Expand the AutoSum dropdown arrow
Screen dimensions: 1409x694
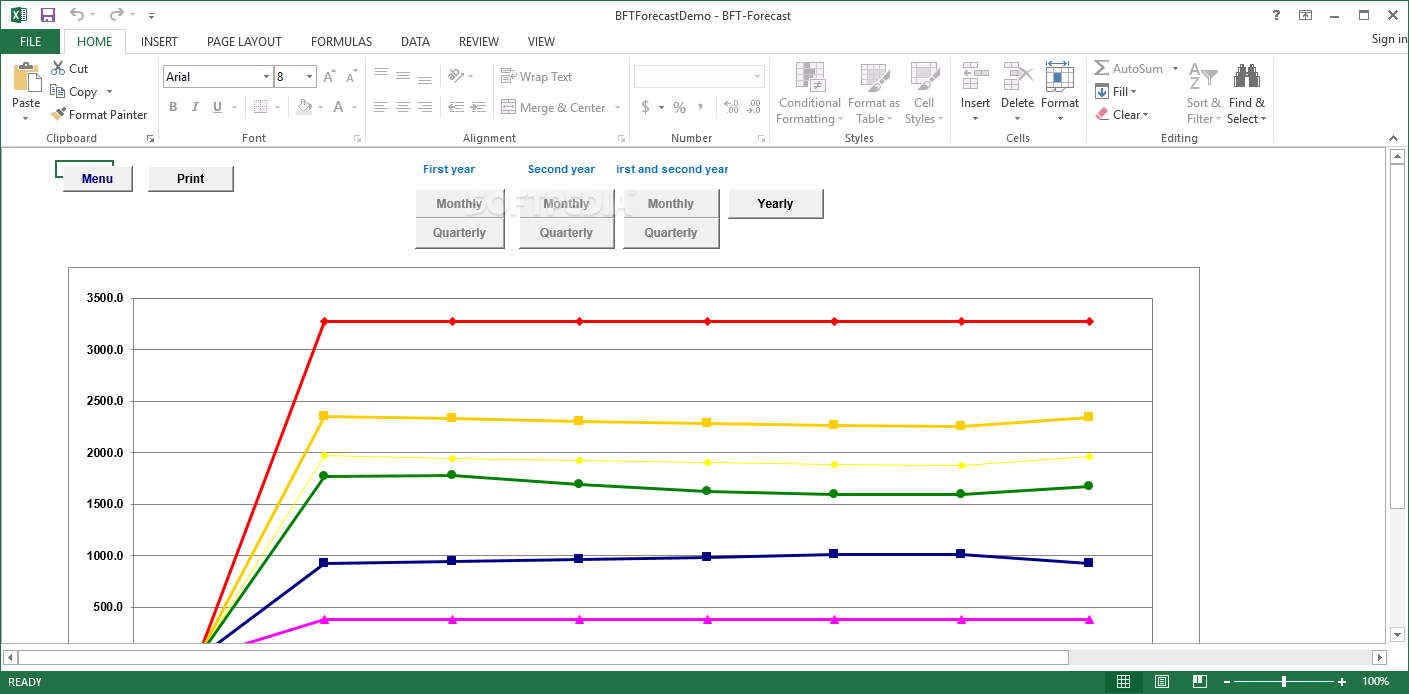1176,68
